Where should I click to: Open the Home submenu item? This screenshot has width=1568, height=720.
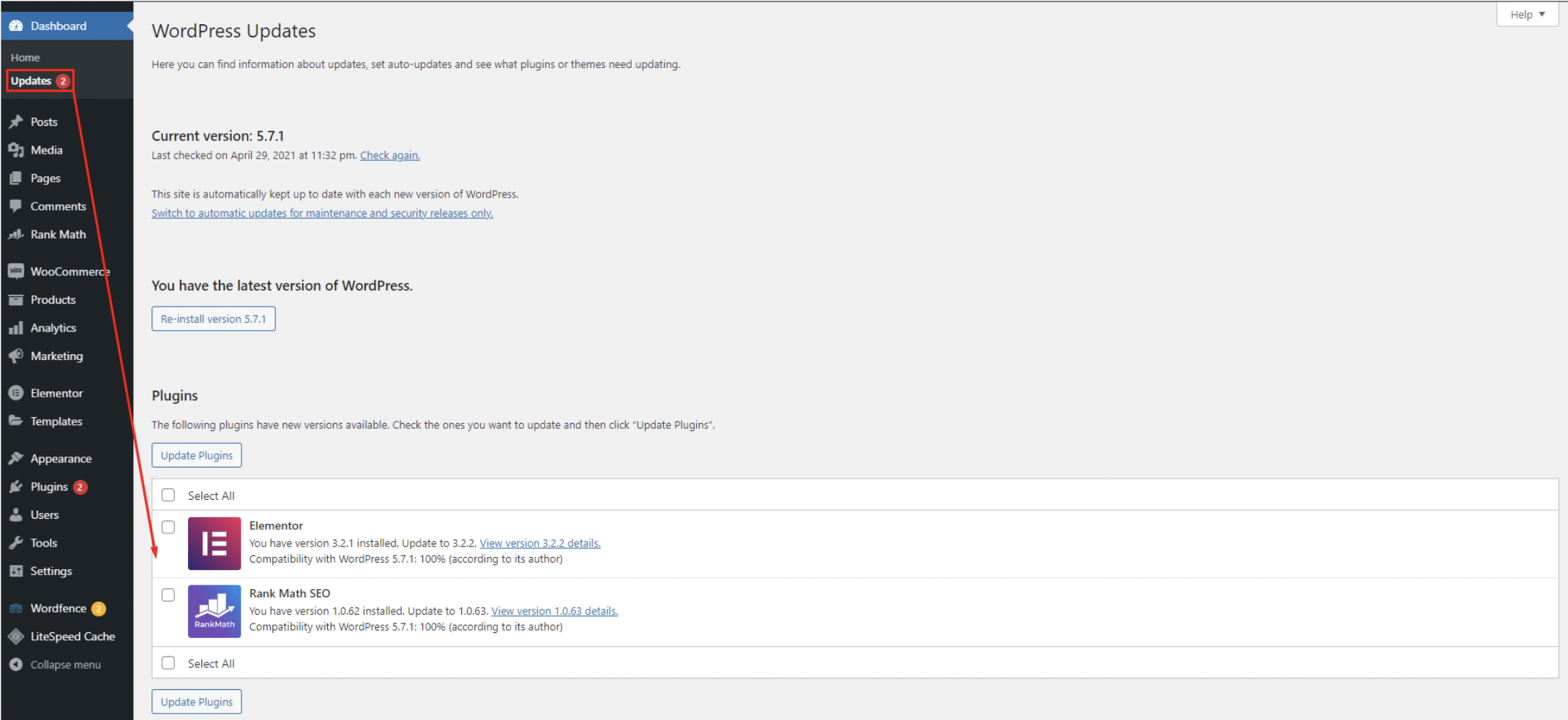[x=26, y=57]
